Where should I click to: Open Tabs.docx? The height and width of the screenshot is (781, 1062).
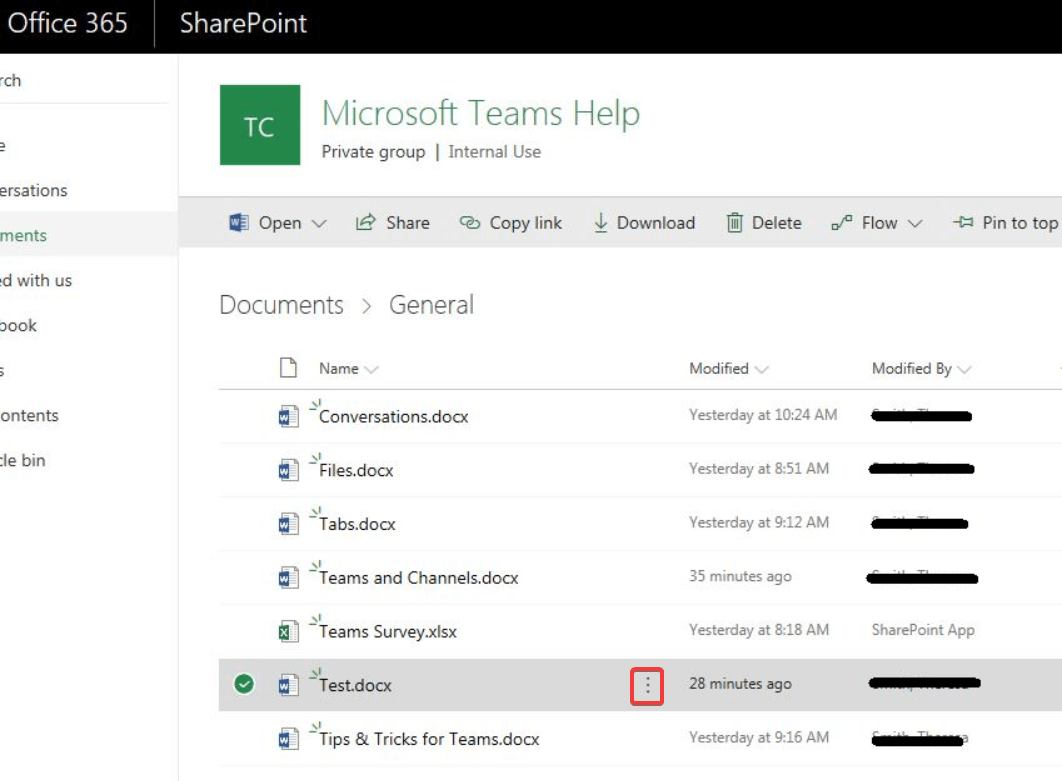358,524
